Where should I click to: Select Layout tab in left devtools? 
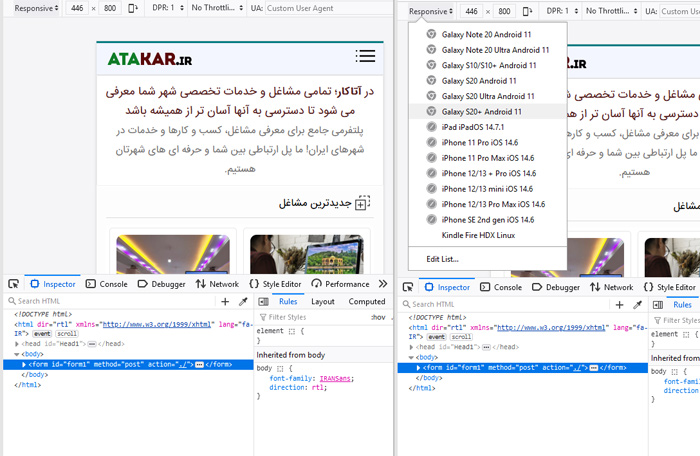pyautogui.click(x=323, y=301)
